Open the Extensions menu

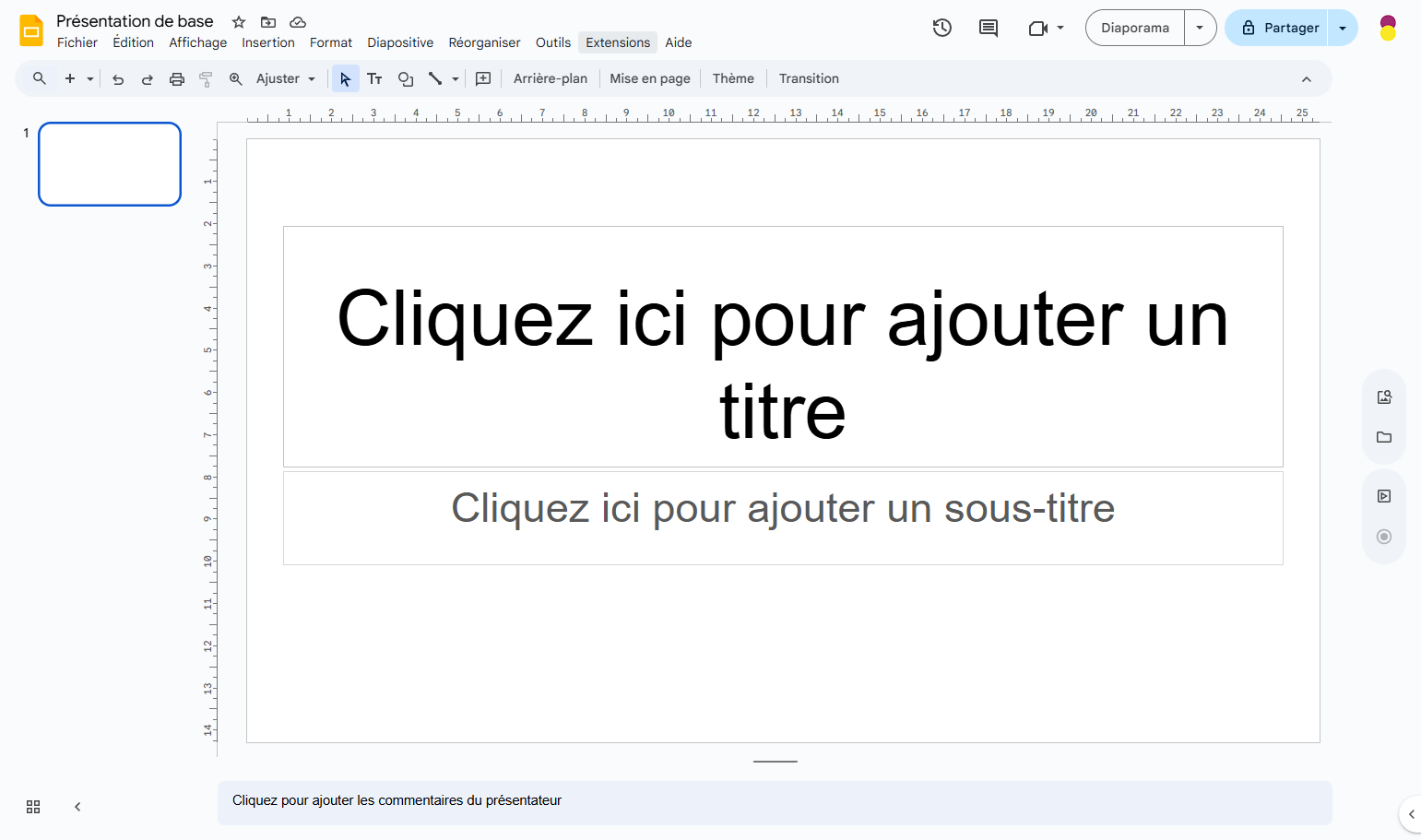618,42
